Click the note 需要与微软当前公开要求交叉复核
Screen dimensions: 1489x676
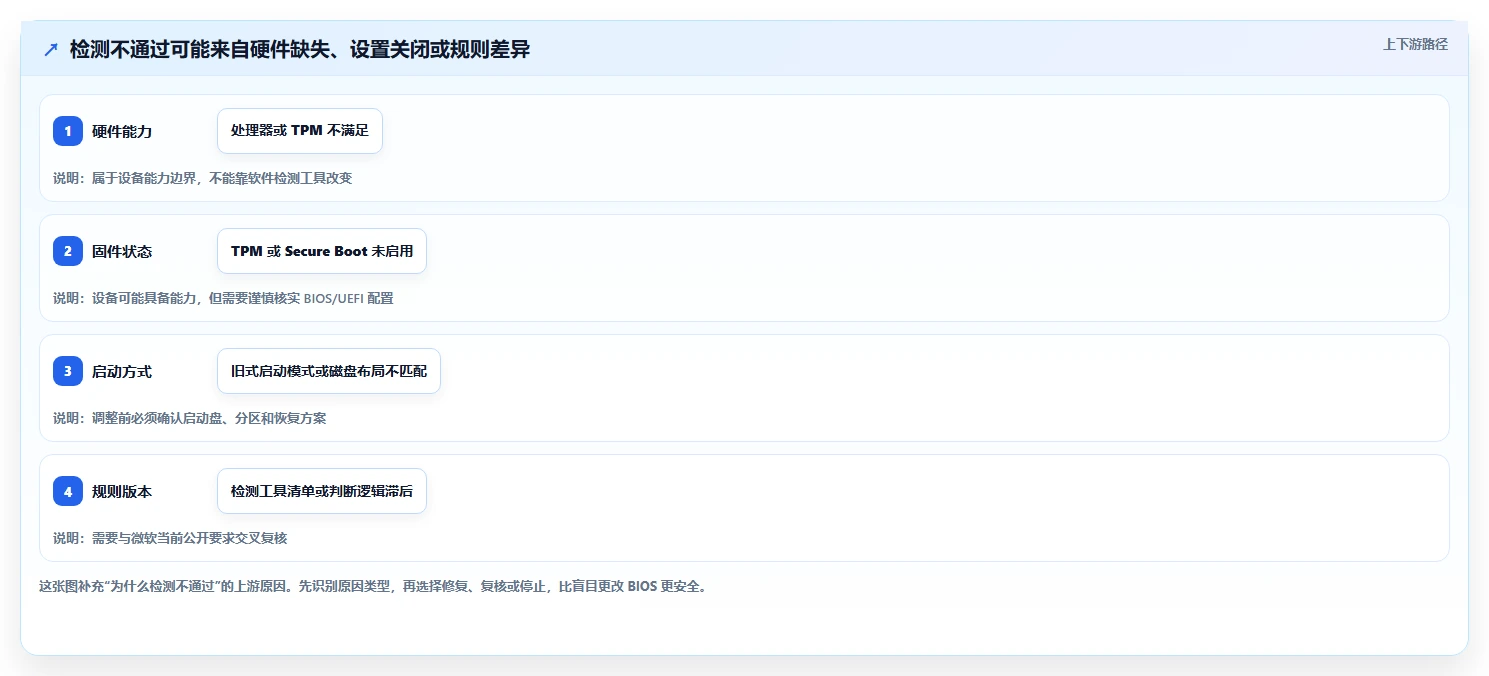(170, 538)
